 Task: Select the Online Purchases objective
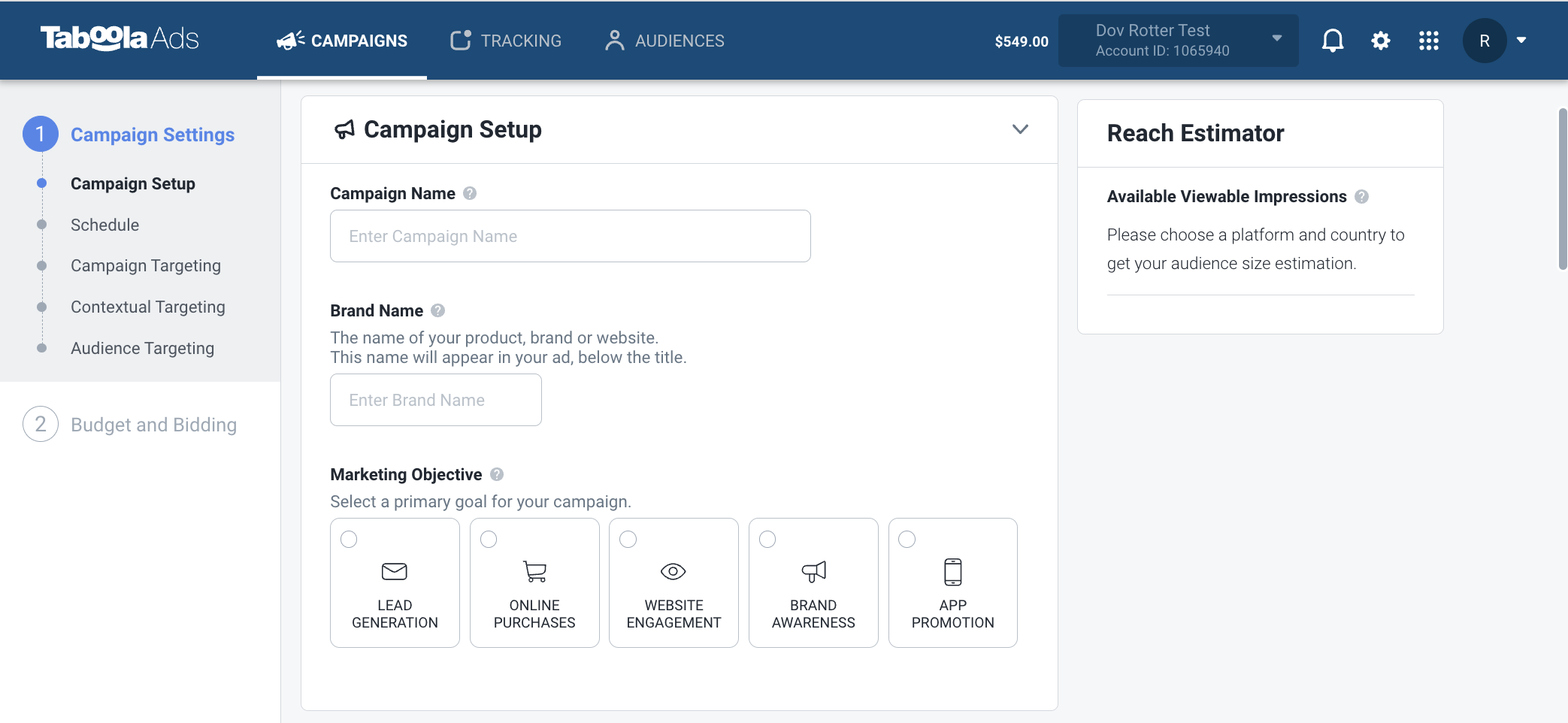pyautogui.click(x=534, y=582)
